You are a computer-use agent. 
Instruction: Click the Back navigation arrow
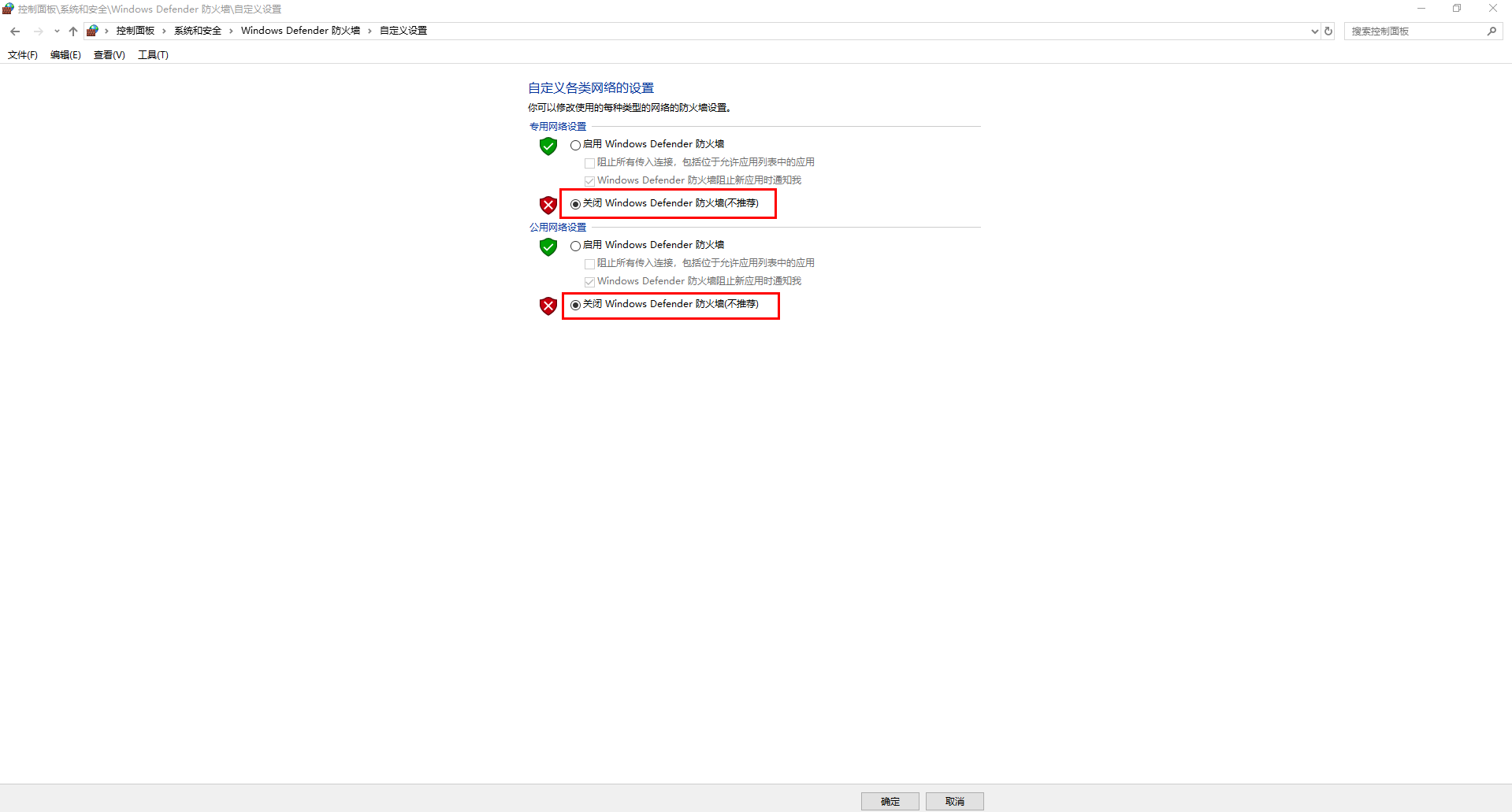(15, 32)
